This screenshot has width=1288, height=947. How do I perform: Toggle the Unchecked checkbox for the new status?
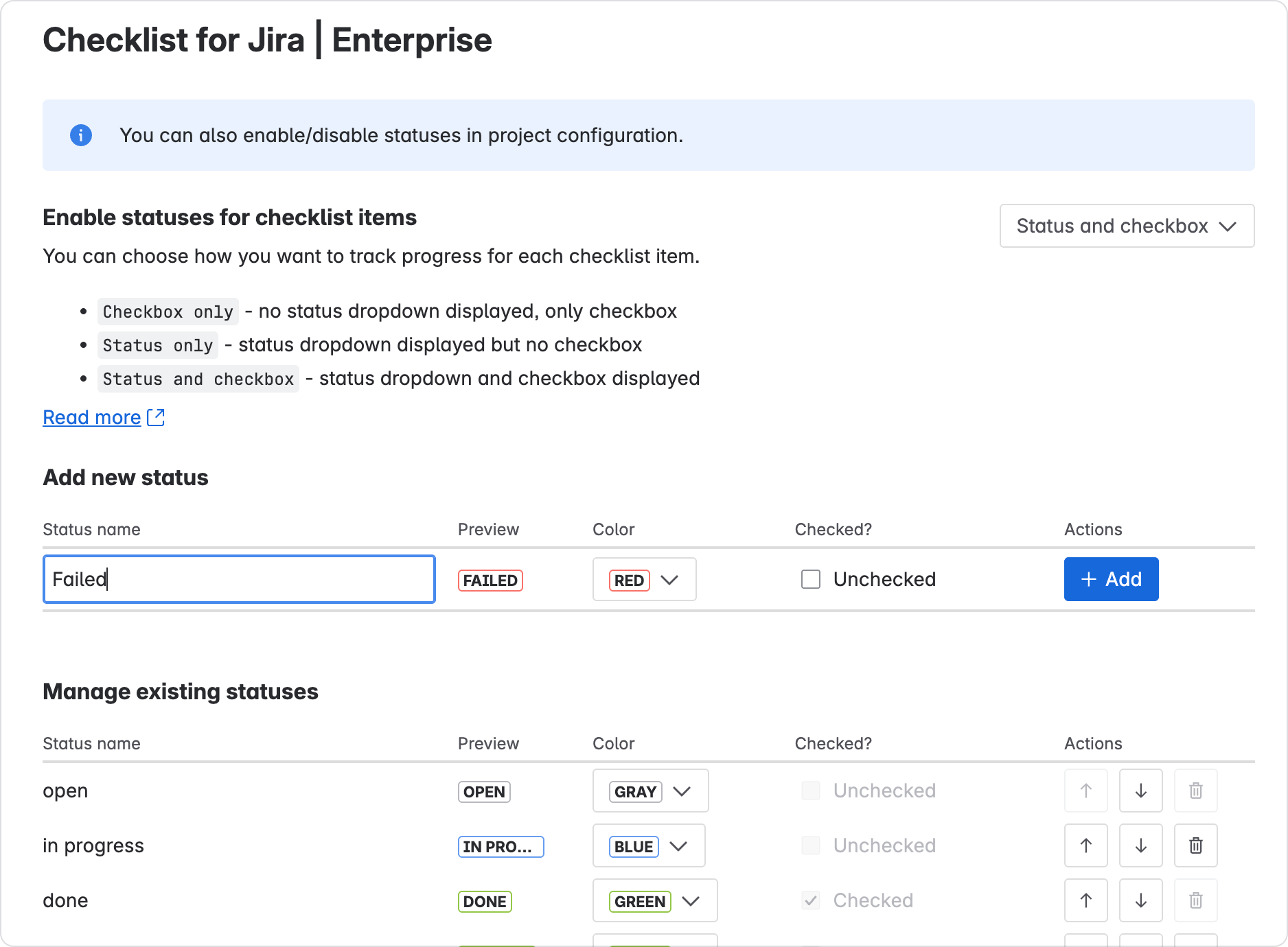point(811,579)
